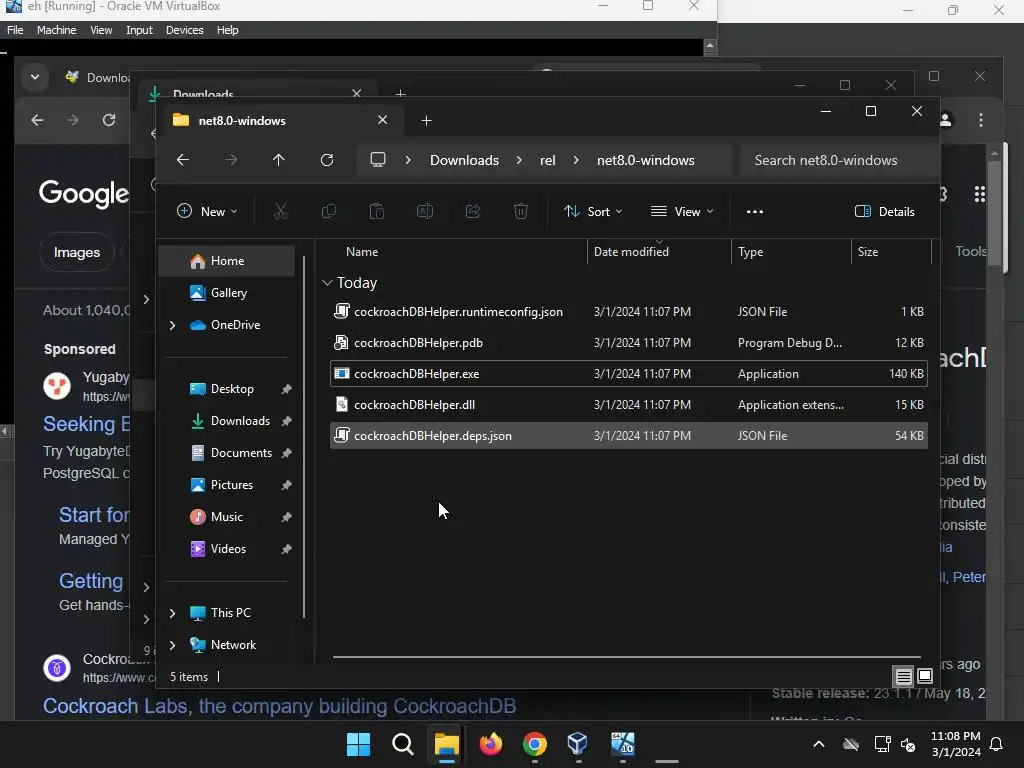
Task: Open the Sort dropdown
Action: [594, 212]
